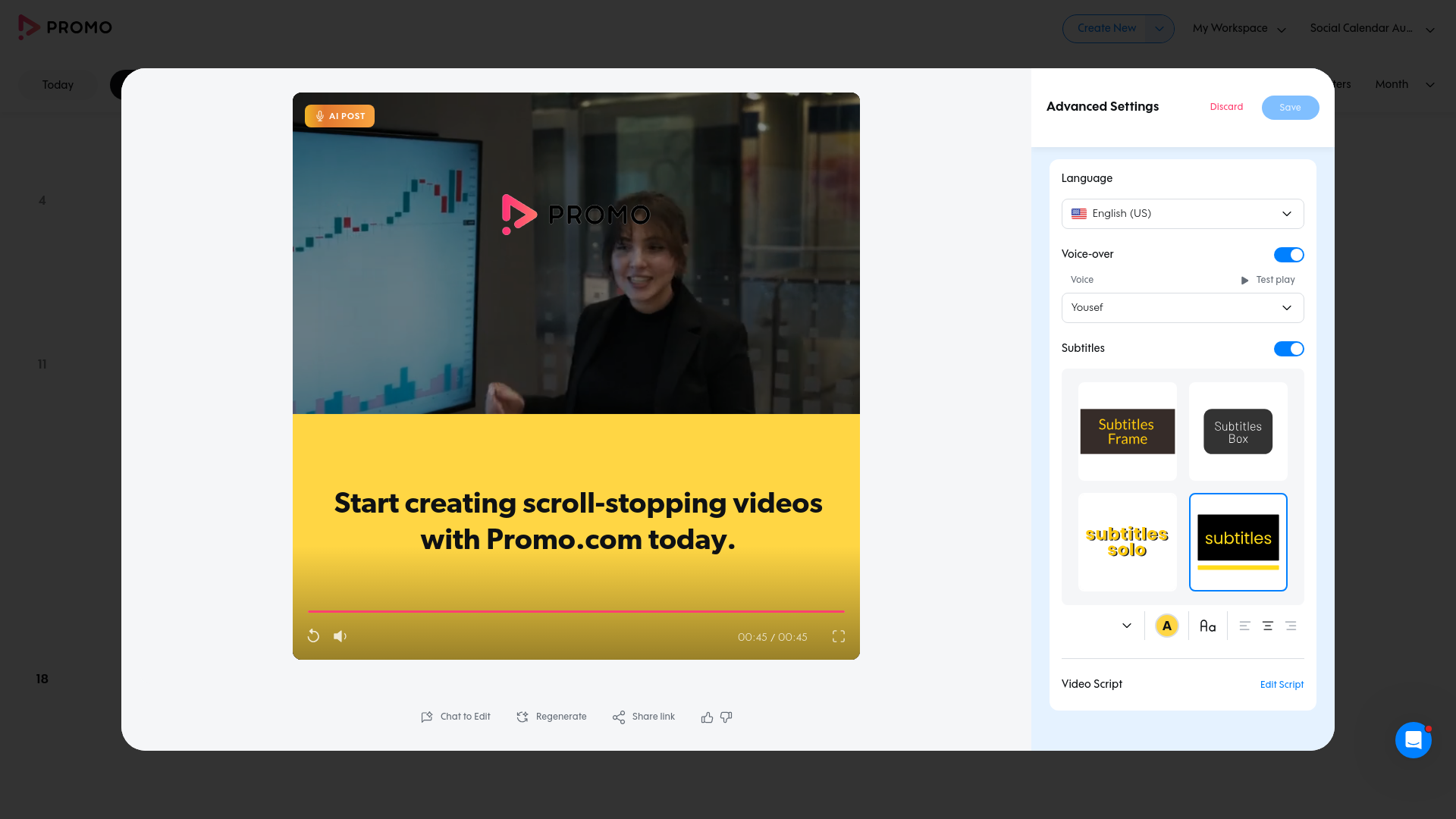Align subtitles to the left
The height and width of the screenshot is (819, 1456).
1244,626
